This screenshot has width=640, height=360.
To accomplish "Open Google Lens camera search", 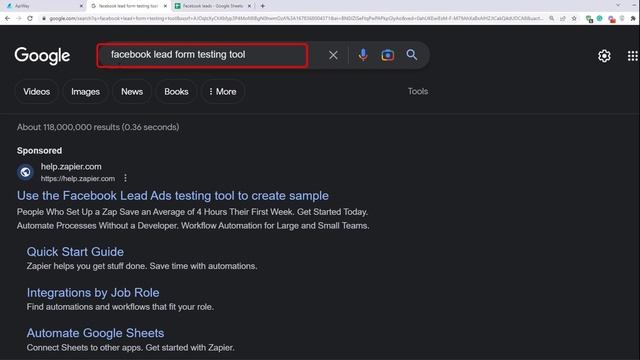I will 387,55.
